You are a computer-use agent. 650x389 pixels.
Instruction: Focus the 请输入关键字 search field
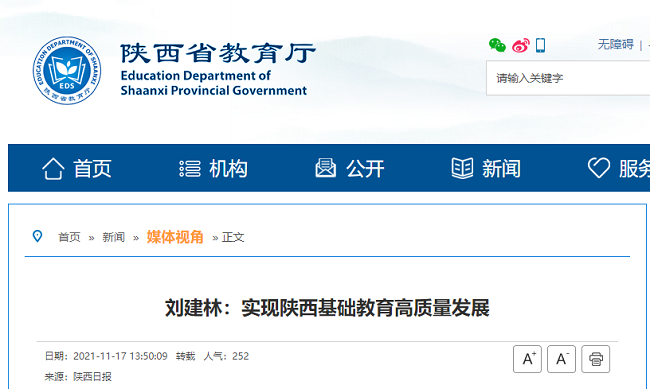click(568, 78)
